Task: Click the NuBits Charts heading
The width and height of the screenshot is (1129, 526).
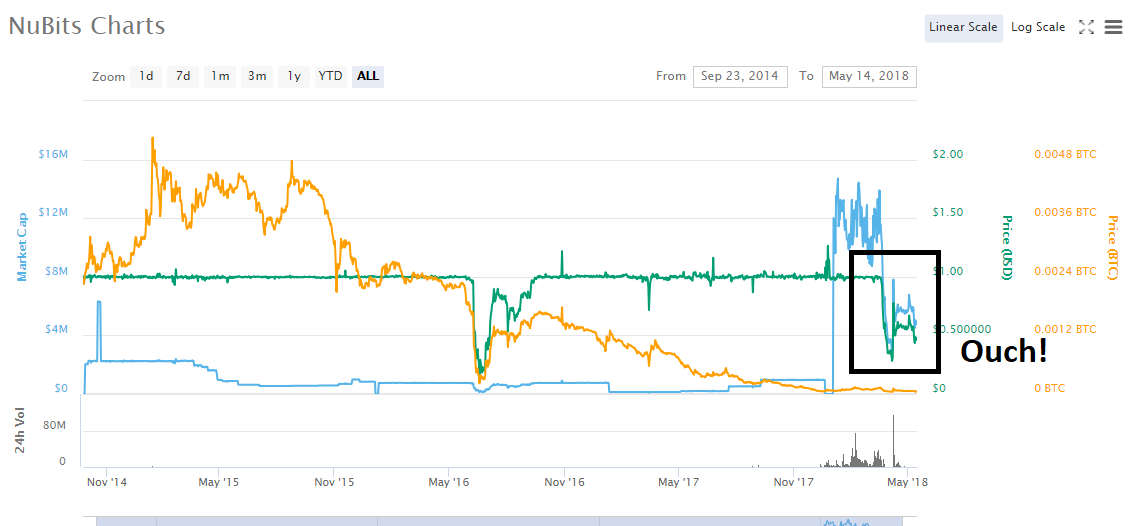Action: 87,26
